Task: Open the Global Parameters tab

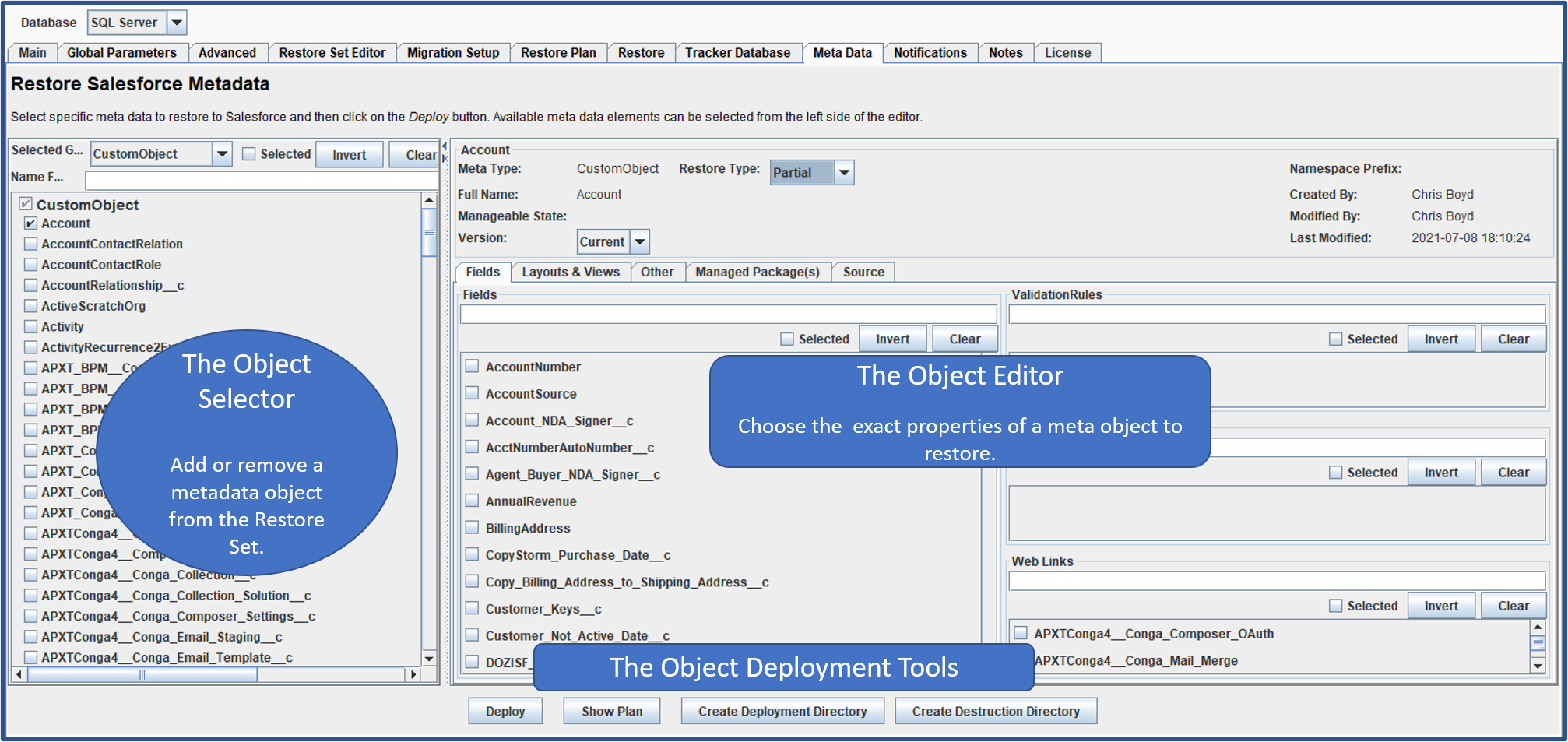Action: [x=121, y=53]
